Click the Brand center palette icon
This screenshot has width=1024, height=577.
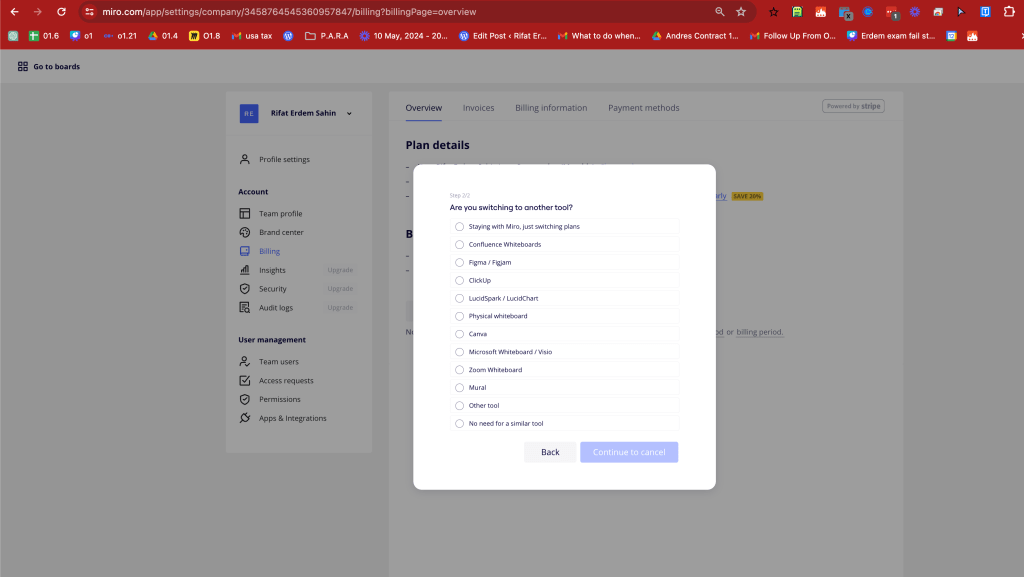245,232
